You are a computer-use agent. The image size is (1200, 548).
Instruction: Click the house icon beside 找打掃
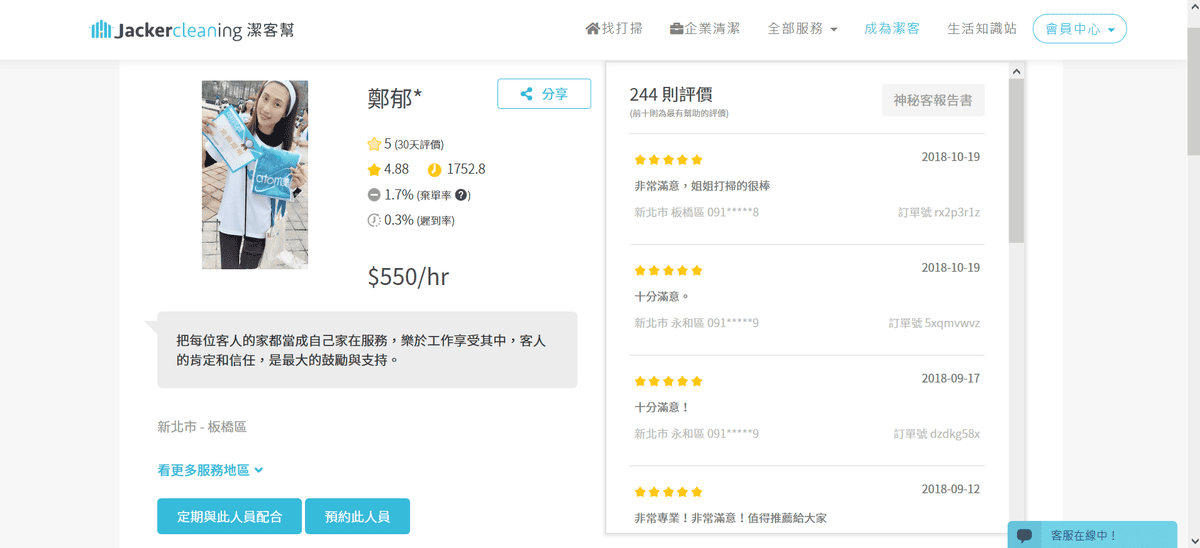coord(592,29)
